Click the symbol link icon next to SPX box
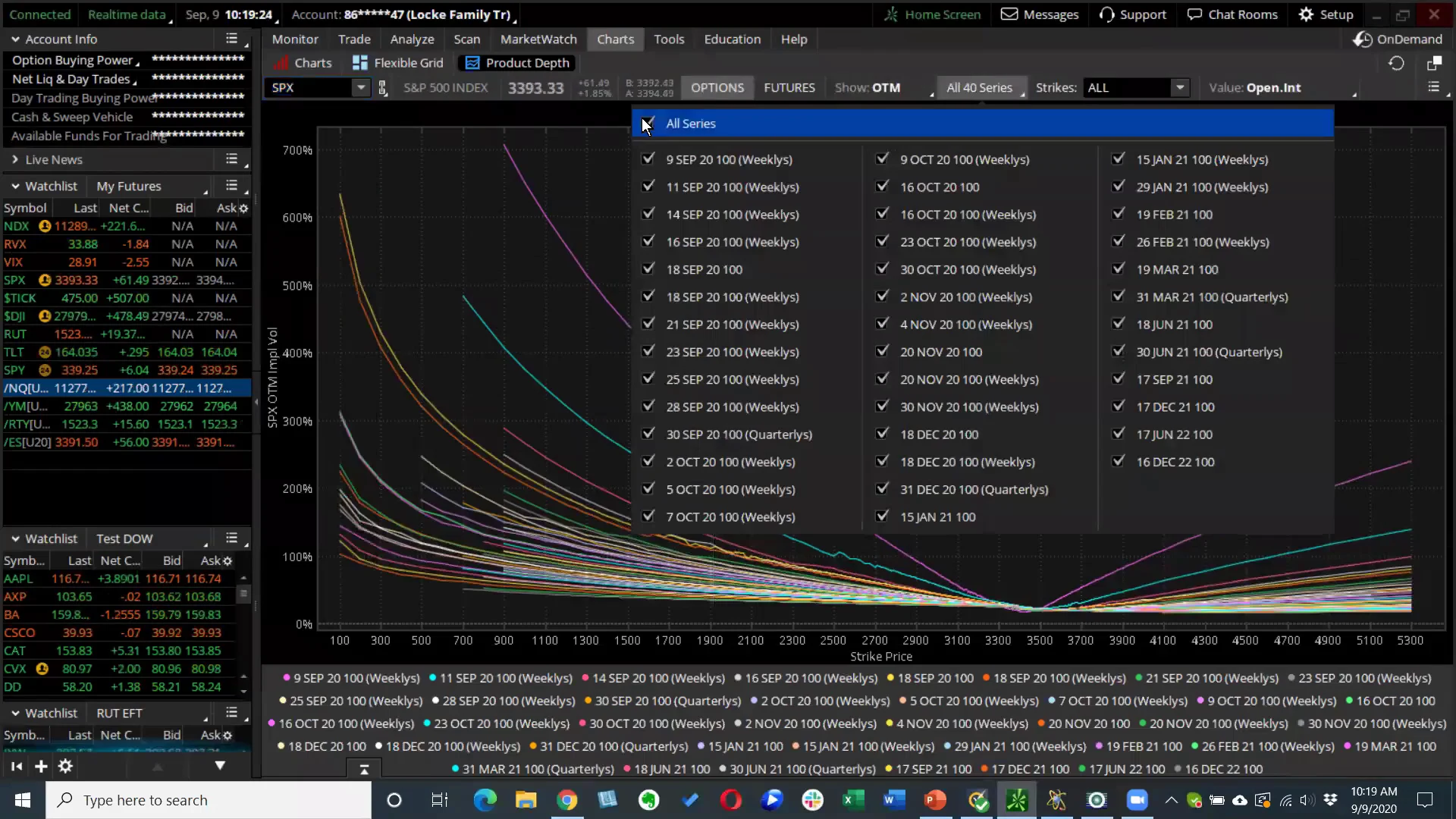Screen dimensions: 1456x819 383,88
